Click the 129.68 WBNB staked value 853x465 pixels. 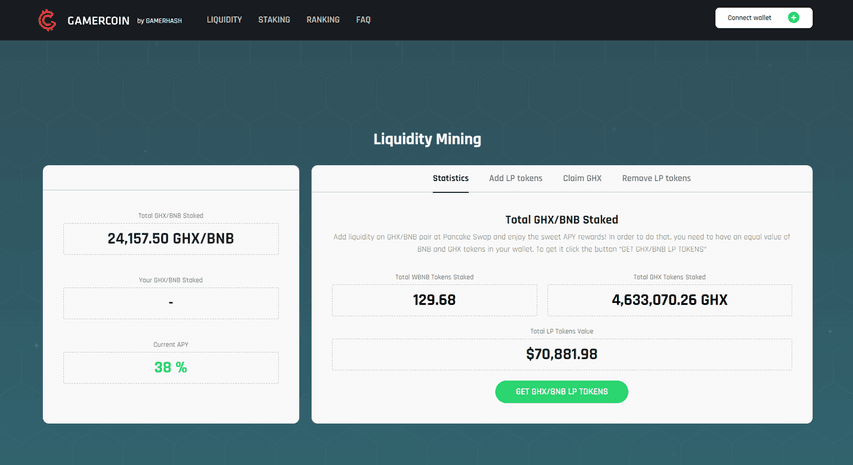click(x=434, y=300)
